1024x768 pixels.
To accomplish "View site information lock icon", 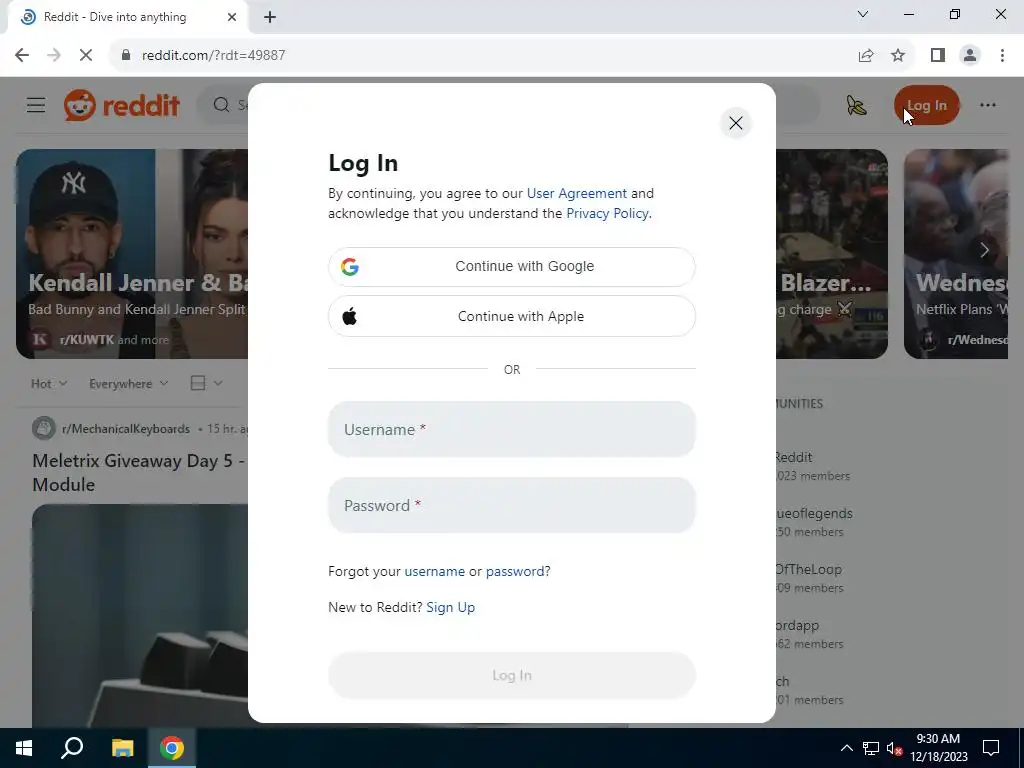I will pyautogui.click(x=126, y=56).
